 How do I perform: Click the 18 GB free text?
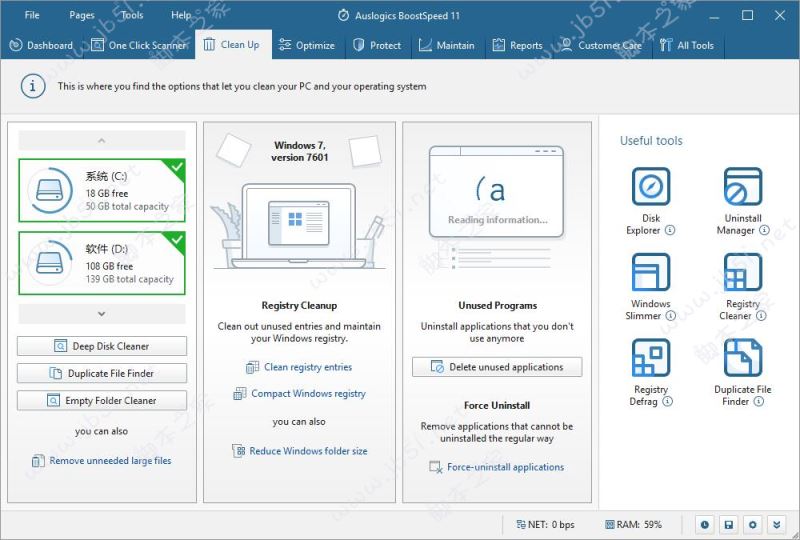107,193
